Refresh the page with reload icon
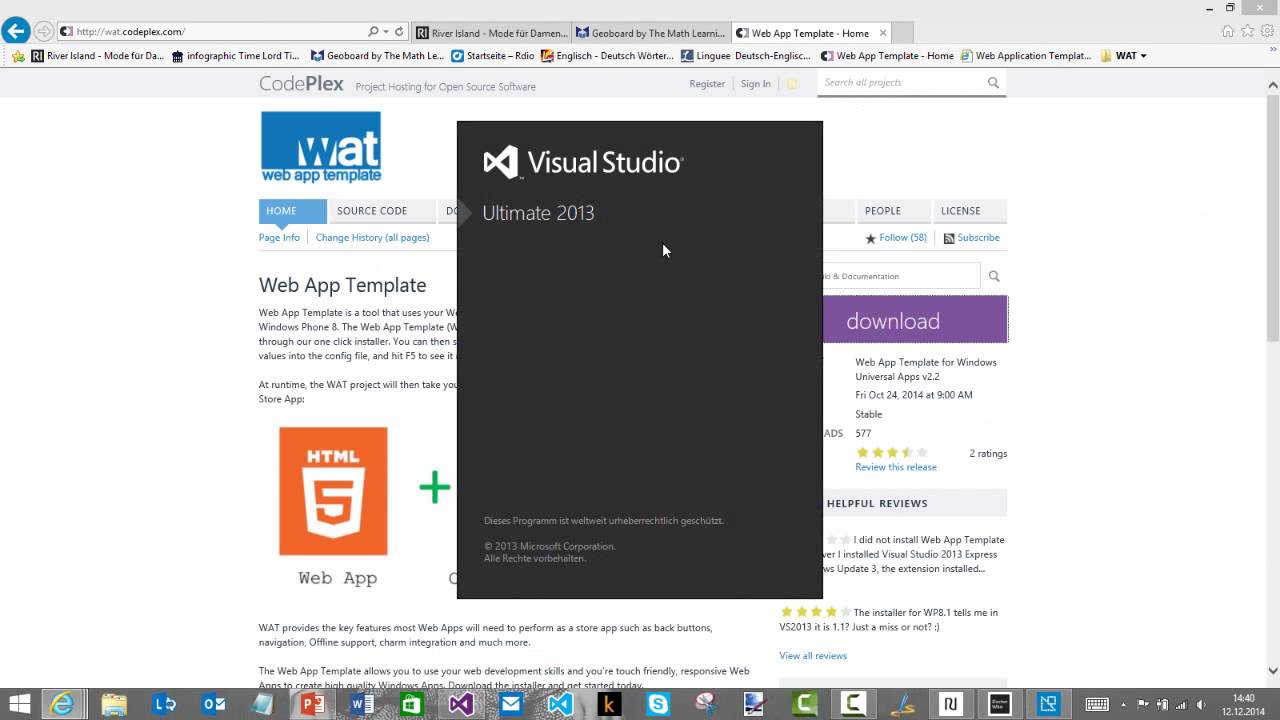 pyautogui.click(x=399, y=32)
